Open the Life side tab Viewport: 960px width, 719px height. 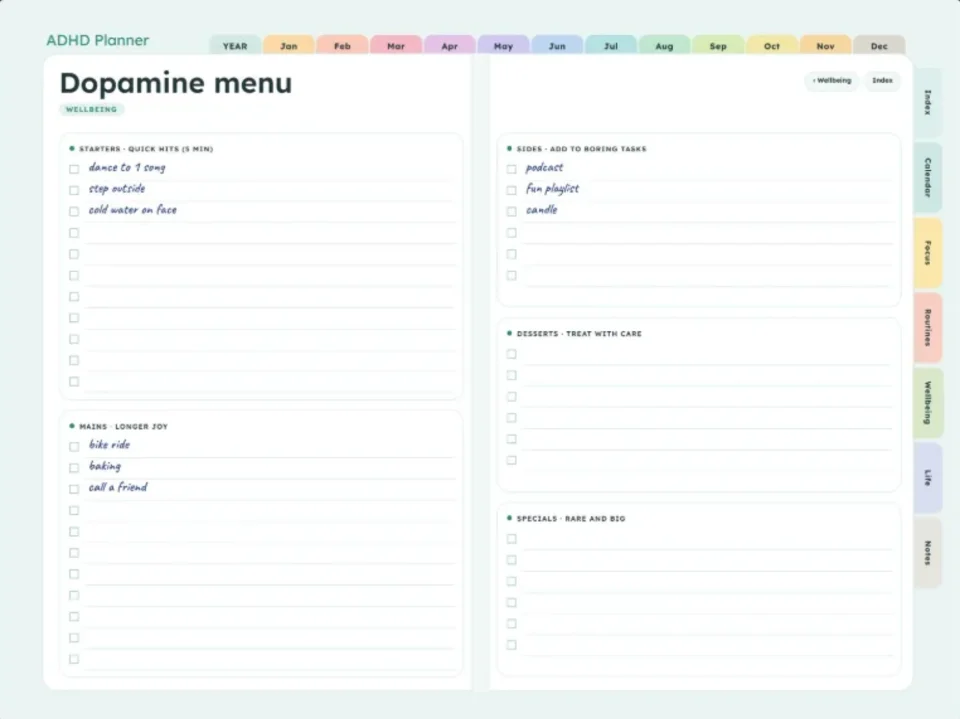[928, 478]
